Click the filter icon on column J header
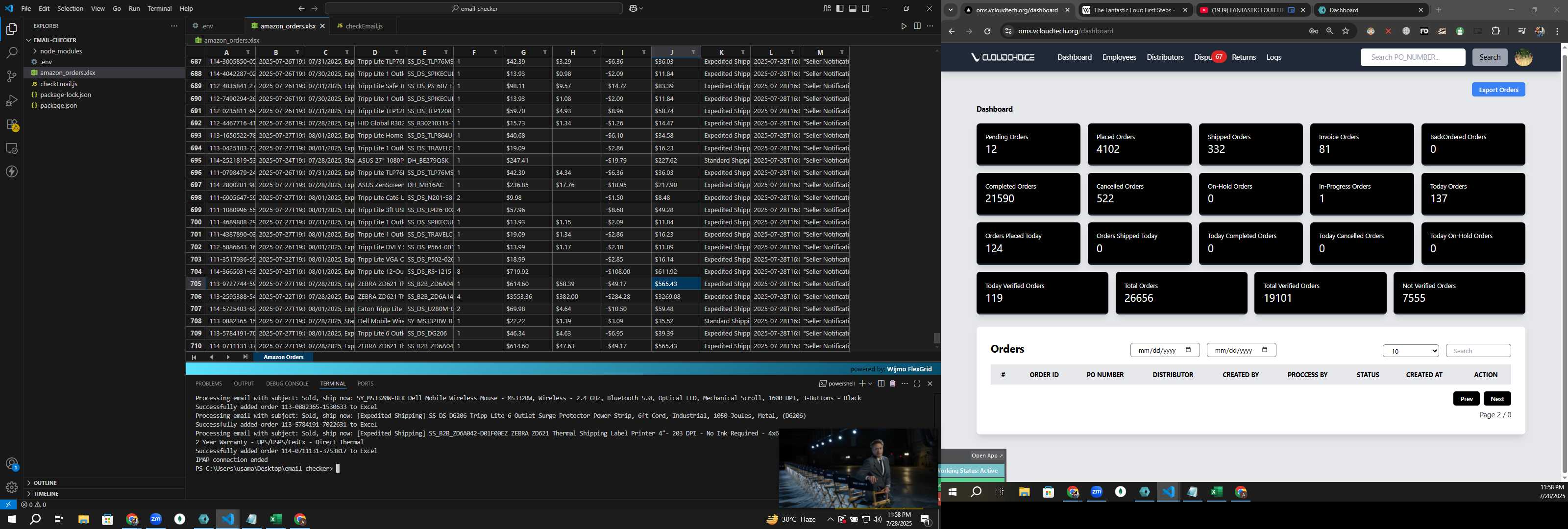The image size is (1568, 529). click(693, 52)
